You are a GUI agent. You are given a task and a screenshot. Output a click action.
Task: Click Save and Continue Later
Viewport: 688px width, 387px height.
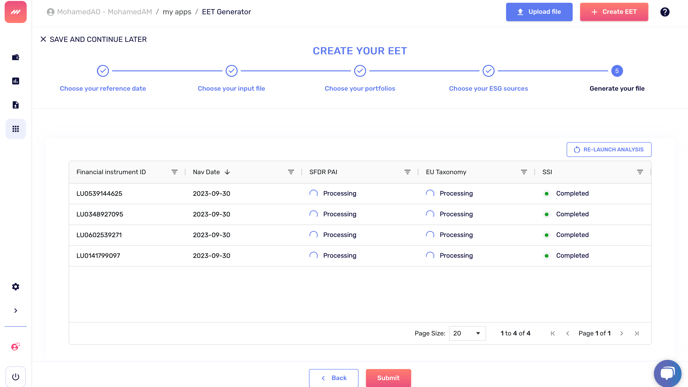click(x=93, y=39)
